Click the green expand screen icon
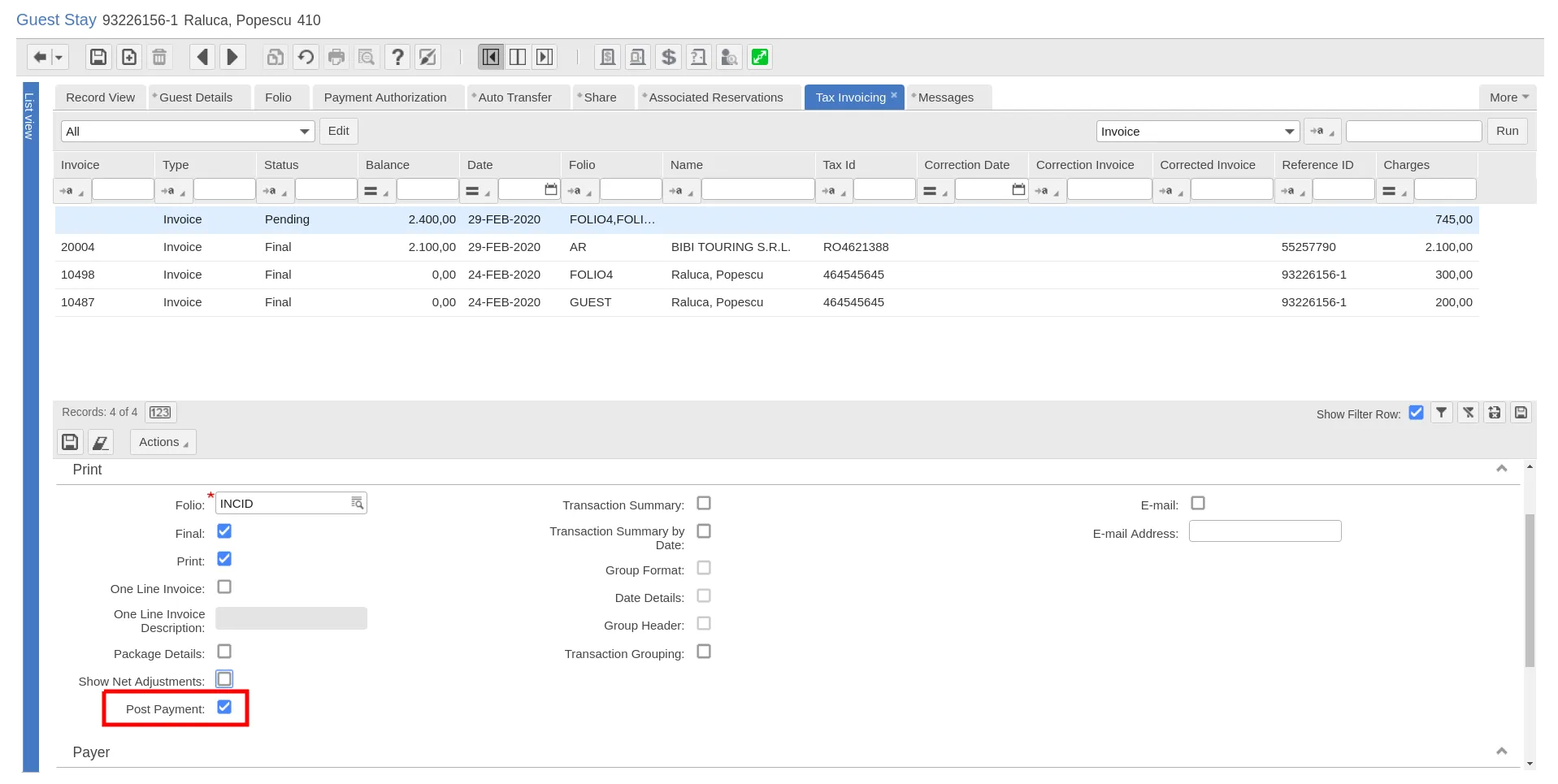 [760, 57]
